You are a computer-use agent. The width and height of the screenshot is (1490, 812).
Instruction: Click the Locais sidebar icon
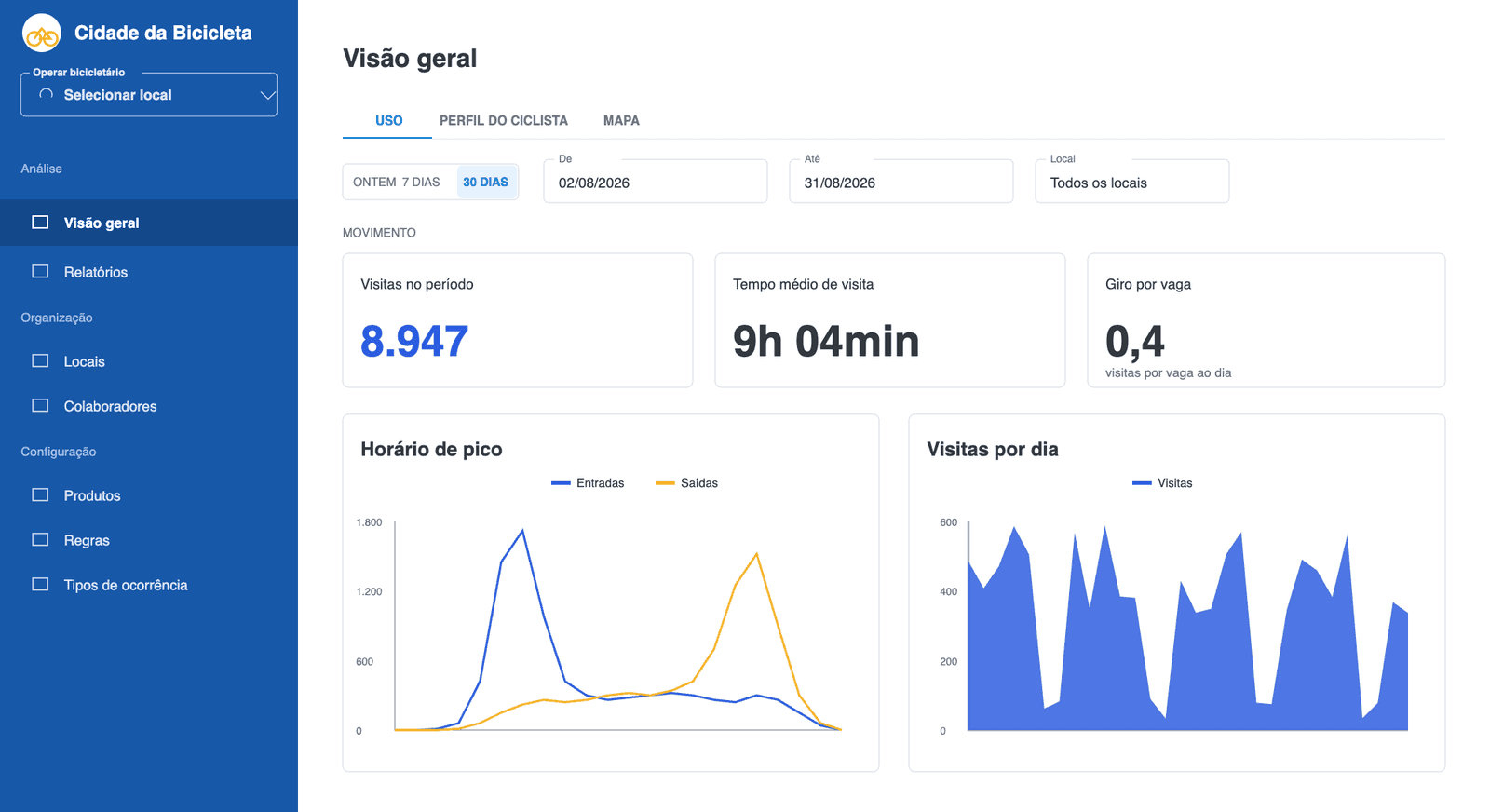coord(40,361)
